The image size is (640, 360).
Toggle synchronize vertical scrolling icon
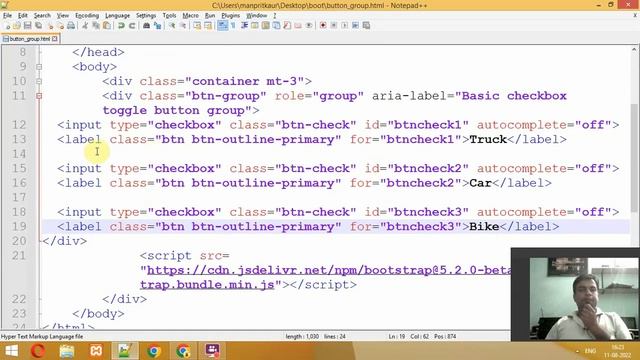point(197,25)
